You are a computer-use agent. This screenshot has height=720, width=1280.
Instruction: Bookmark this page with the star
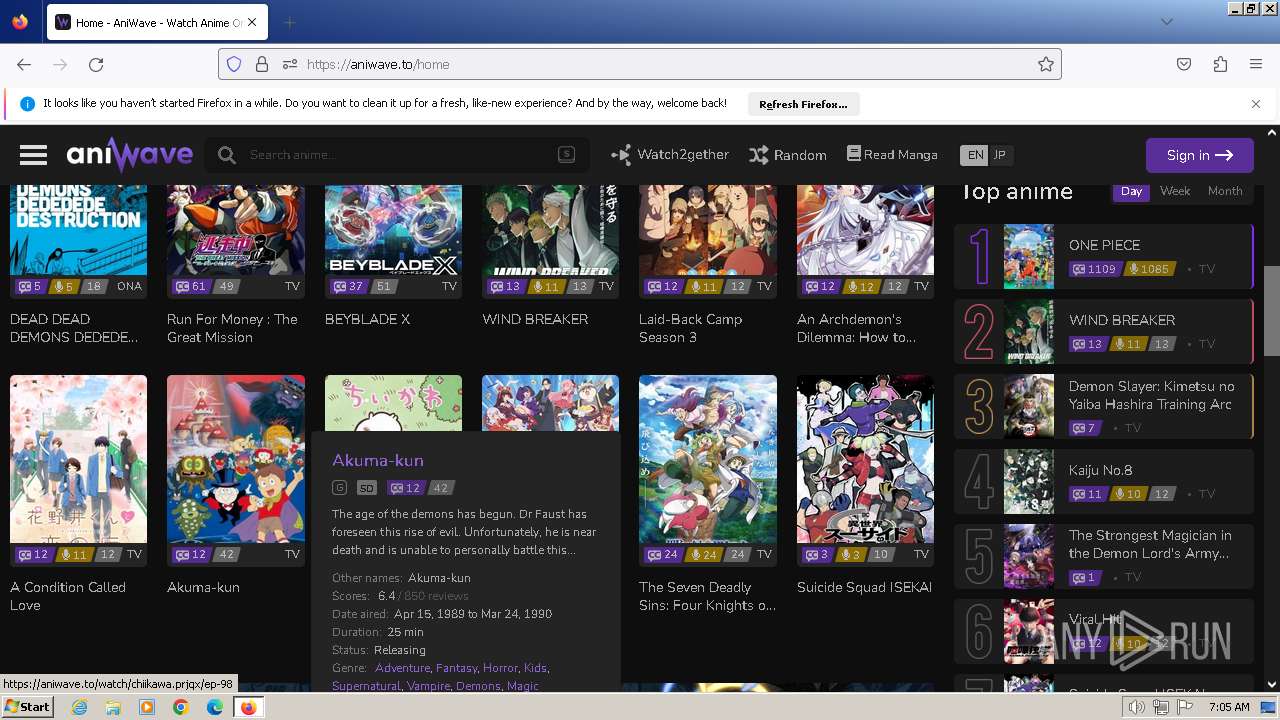pyautogui.click(x=1046, y=64)
